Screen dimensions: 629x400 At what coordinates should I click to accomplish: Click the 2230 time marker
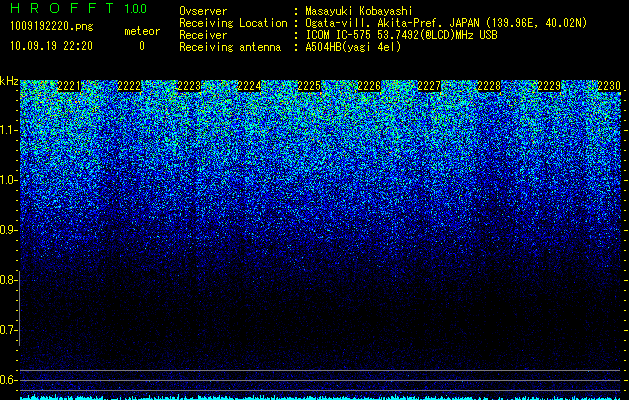609,86
